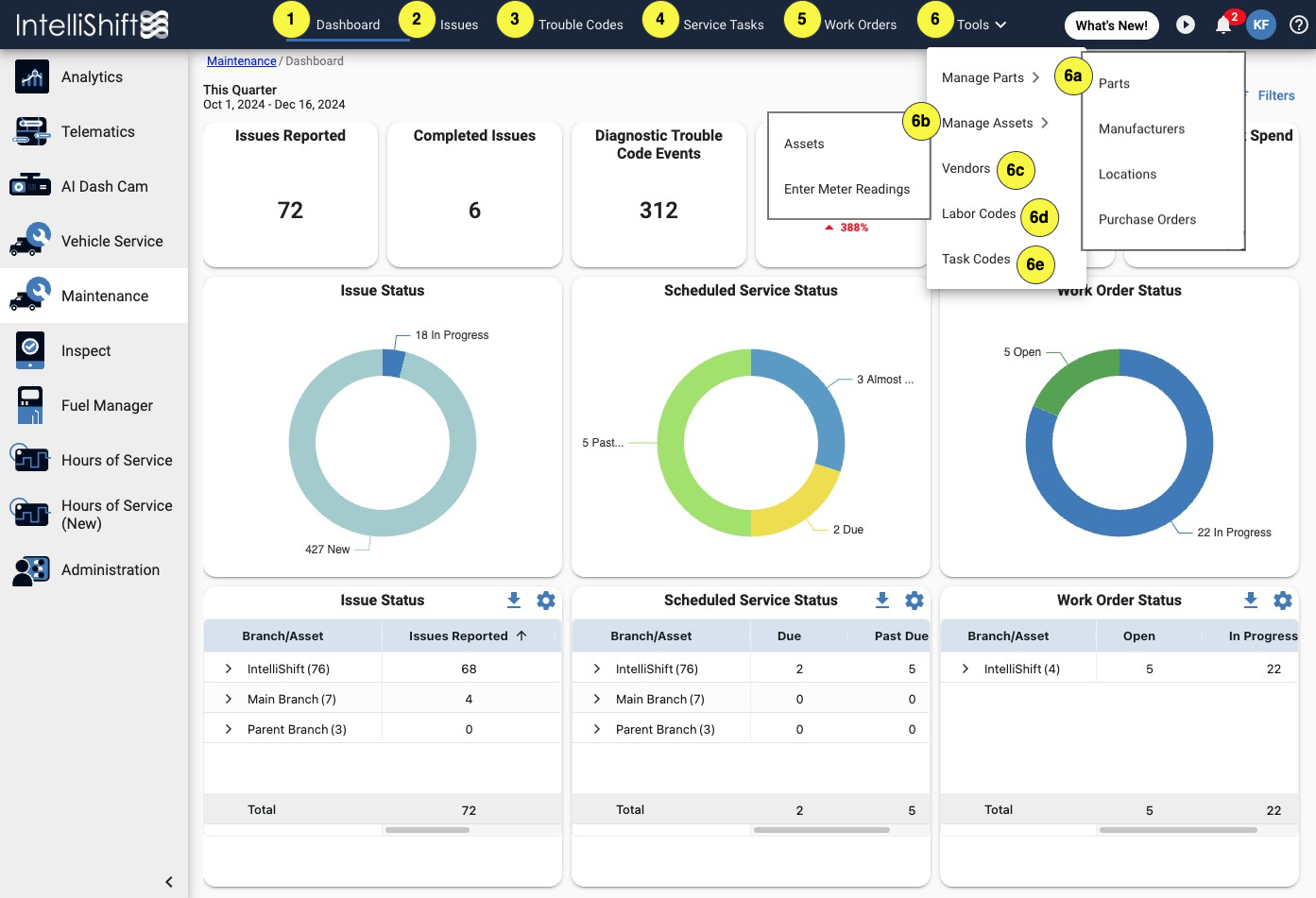Open the Tools dropdown menu

982,25
